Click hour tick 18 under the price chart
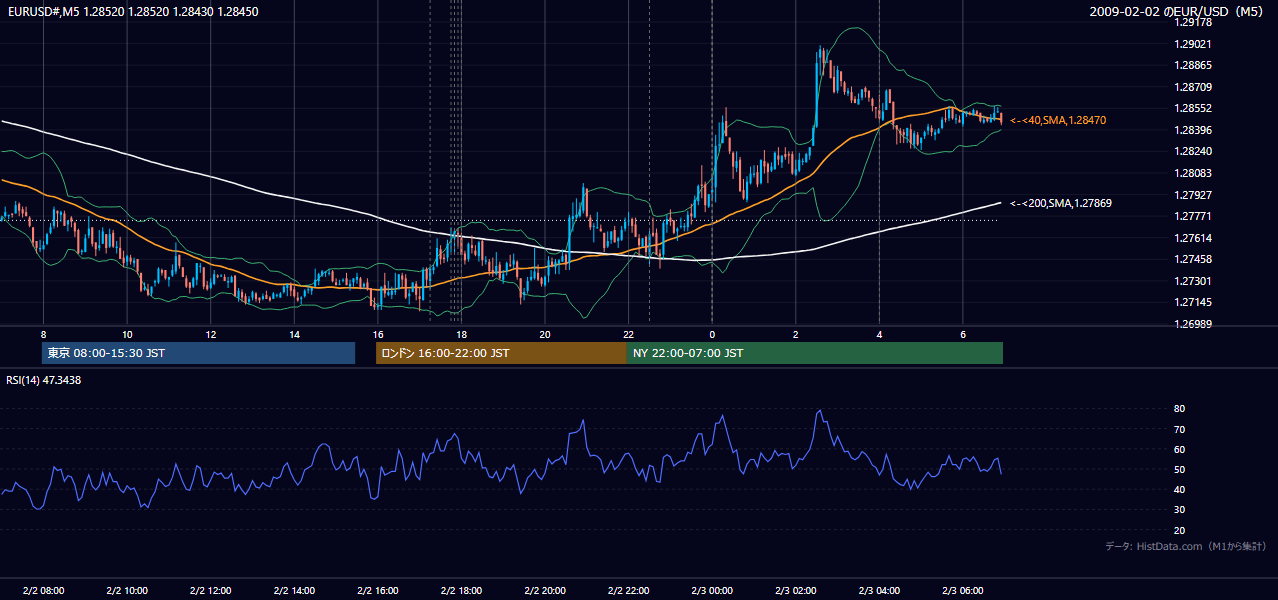Image resolution: width=1278 pixels, height=600 pixels. click(x=461, y=334)
